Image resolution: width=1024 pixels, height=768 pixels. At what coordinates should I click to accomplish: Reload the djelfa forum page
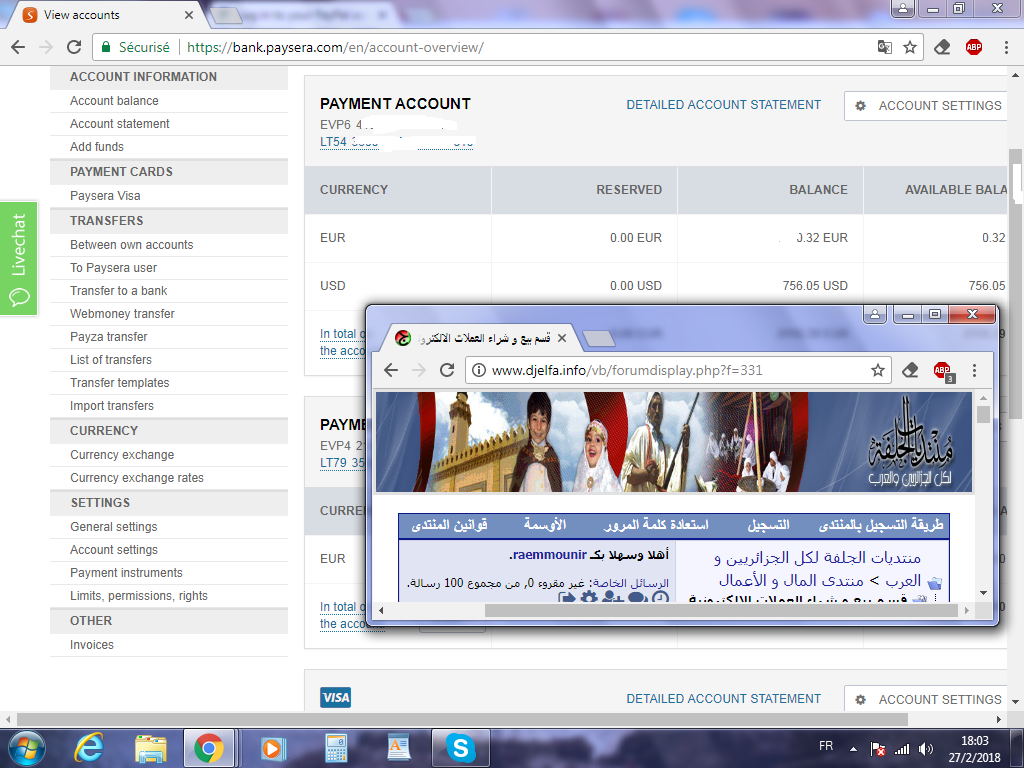447,370
